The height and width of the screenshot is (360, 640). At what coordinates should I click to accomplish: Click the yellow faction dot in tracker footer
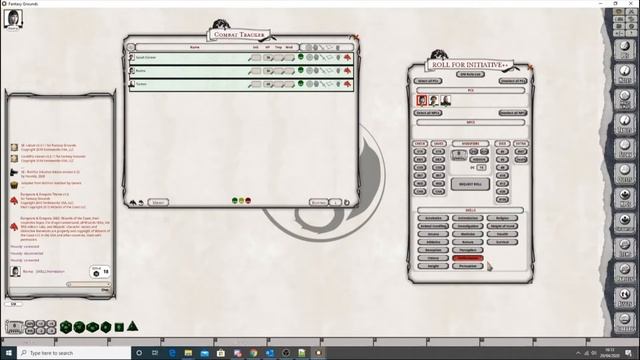(241, 200)
